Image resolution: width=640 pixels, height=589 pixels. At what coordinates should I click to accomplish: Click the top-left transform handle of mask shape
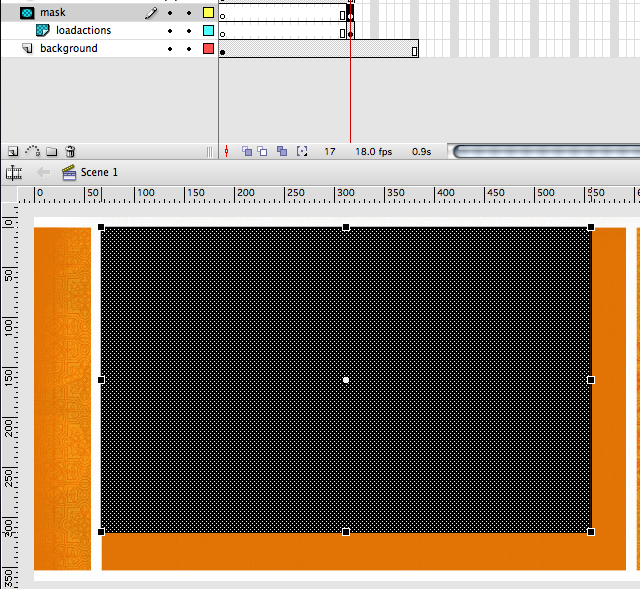(x=101, y=227)
